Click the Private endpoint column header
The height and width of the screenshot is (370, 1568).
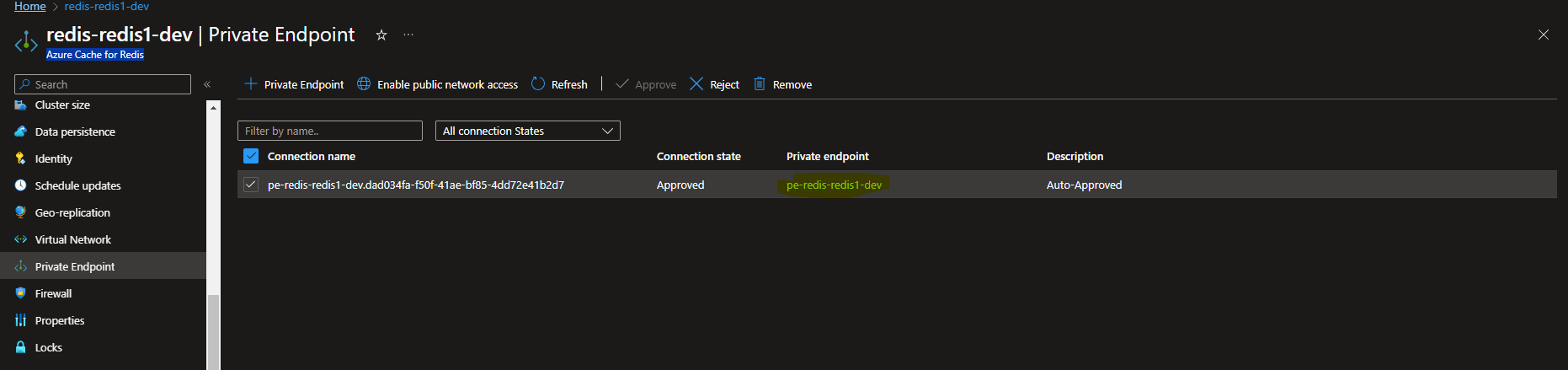click(828, 156)
